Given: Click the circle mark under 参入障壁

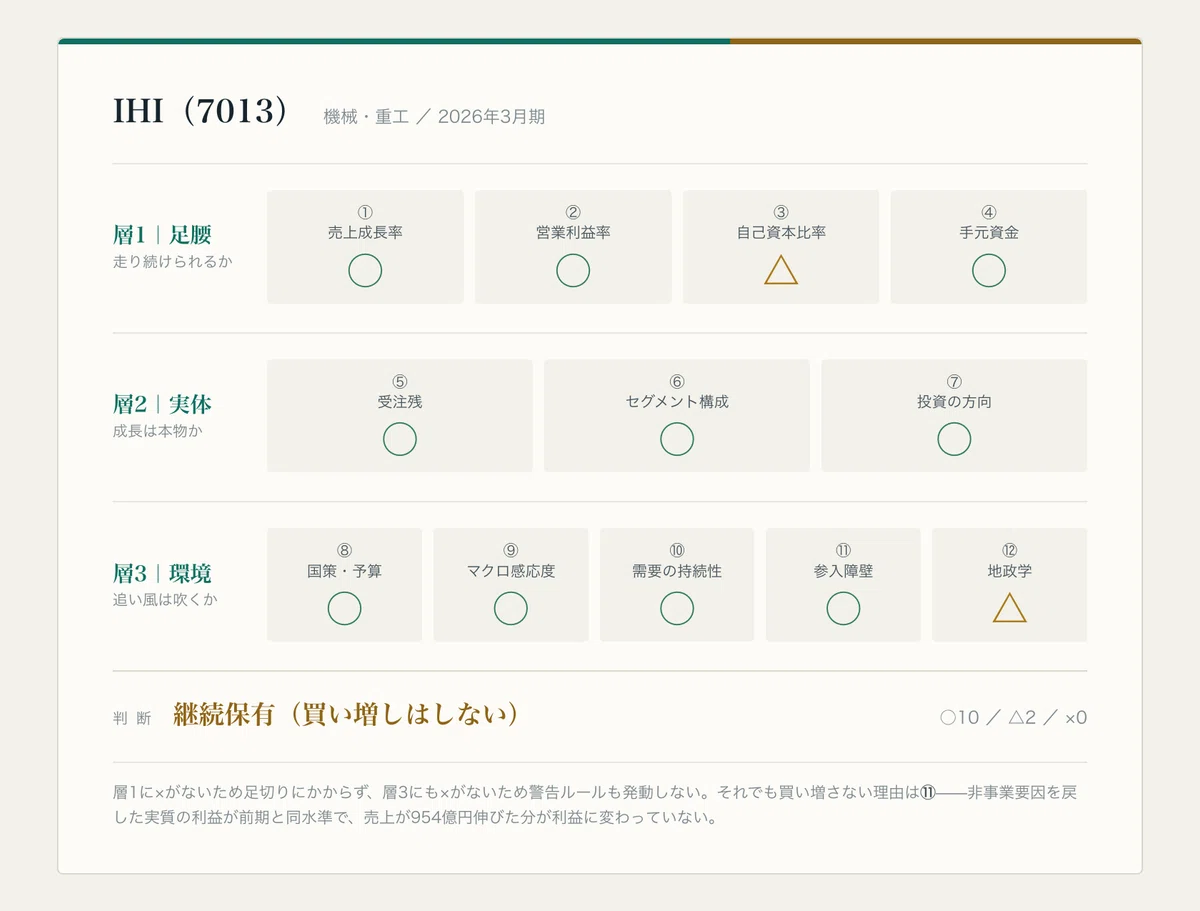Looking at the screenshot, I should pos(843,608).
